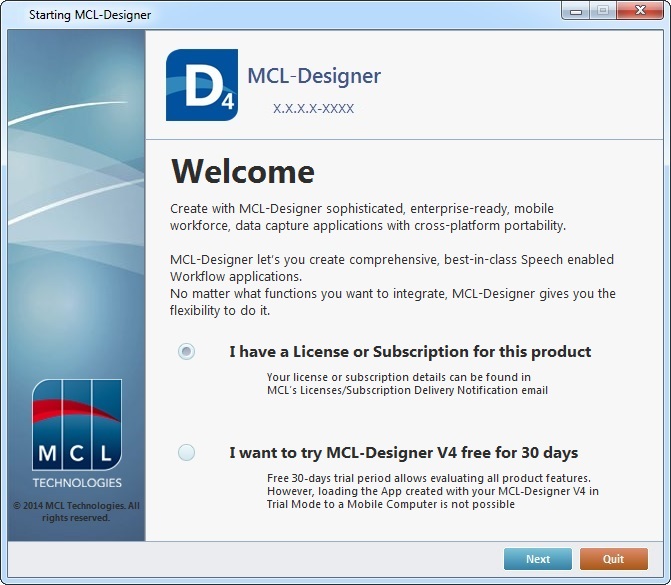Screen dimensions: 671x585
Task: Select the License or Subscription radio button
Action: 186,351
